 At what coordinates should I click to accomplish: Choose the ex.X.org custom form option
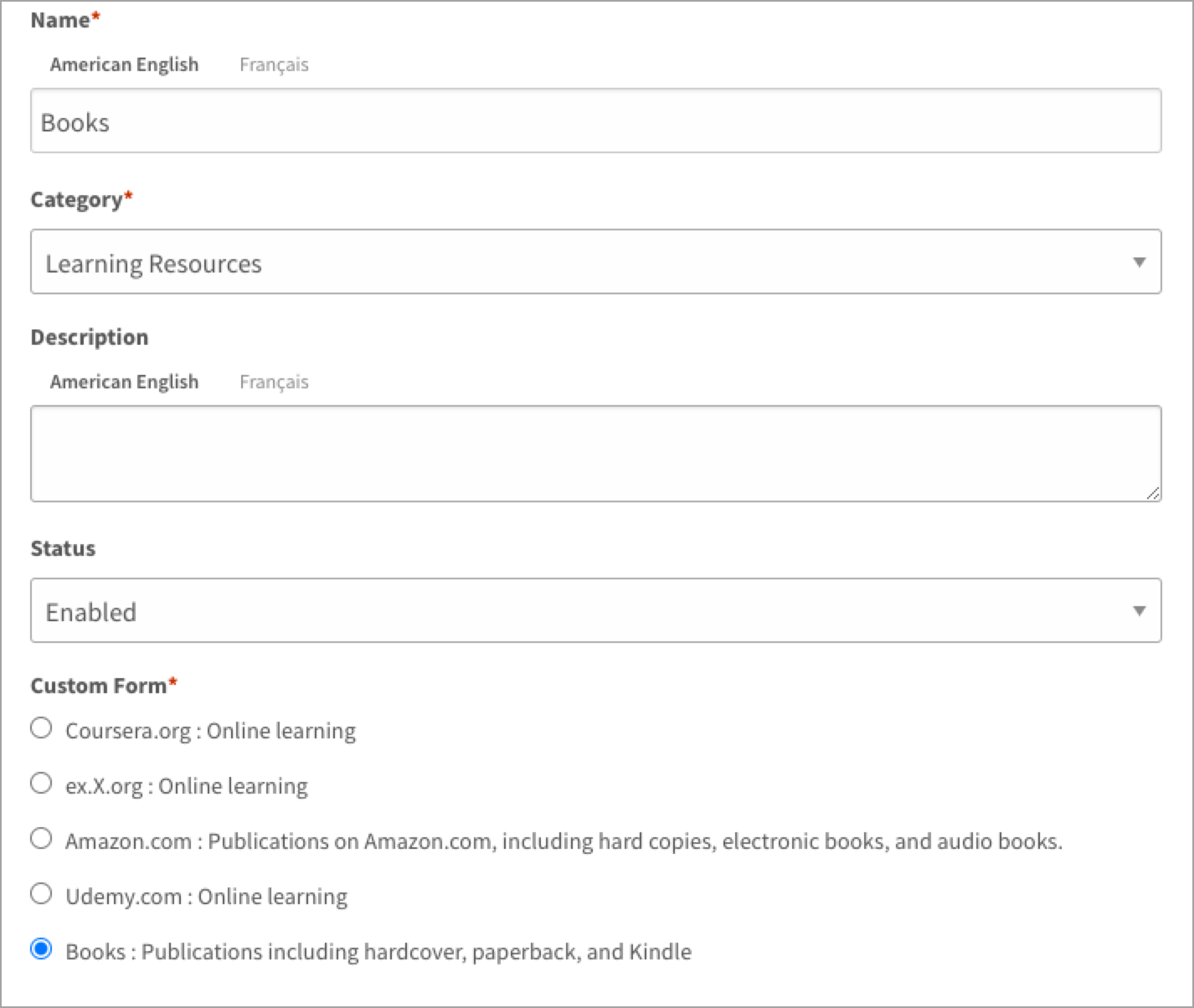(x=41, y=783)
